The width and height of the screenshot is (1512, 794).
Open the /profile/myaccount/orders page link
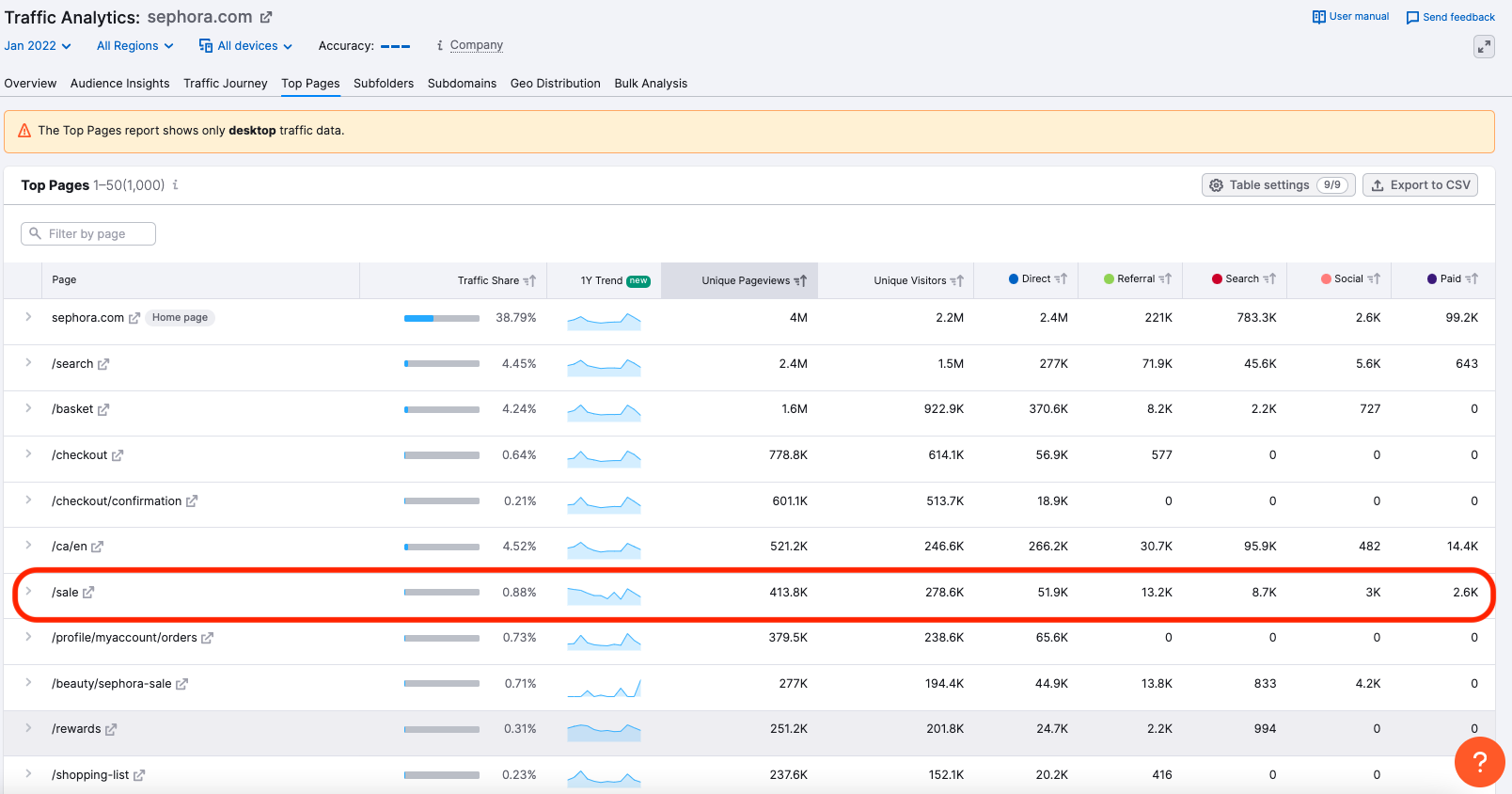tap(124, 638)
